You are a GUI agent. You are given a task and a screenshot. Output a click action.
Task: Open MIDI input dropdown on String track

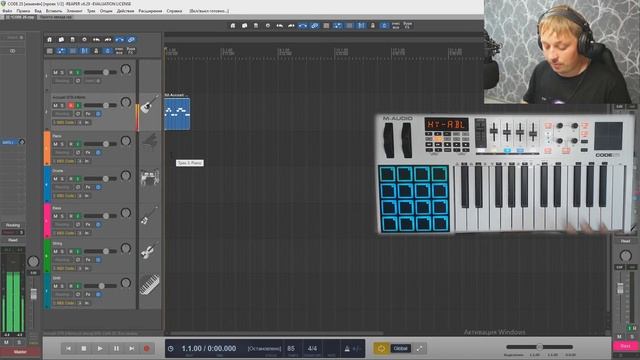(x=65, y=269)
